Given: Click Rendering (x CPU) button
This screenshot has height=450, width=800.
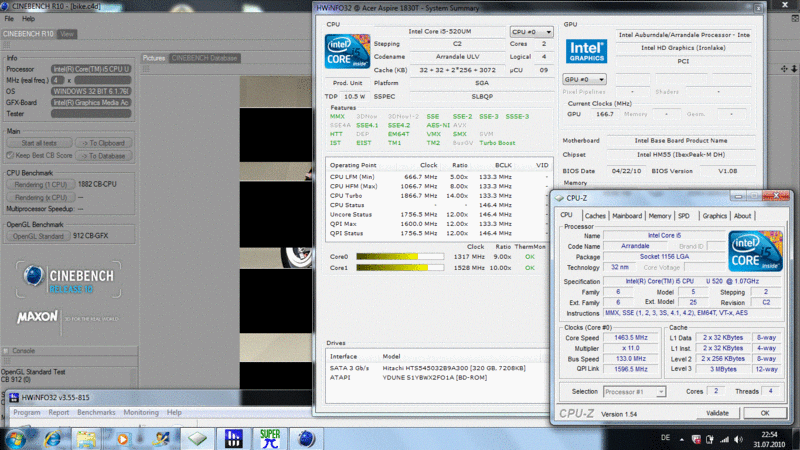Looking at the screenshot, I should tap(41, 197).
